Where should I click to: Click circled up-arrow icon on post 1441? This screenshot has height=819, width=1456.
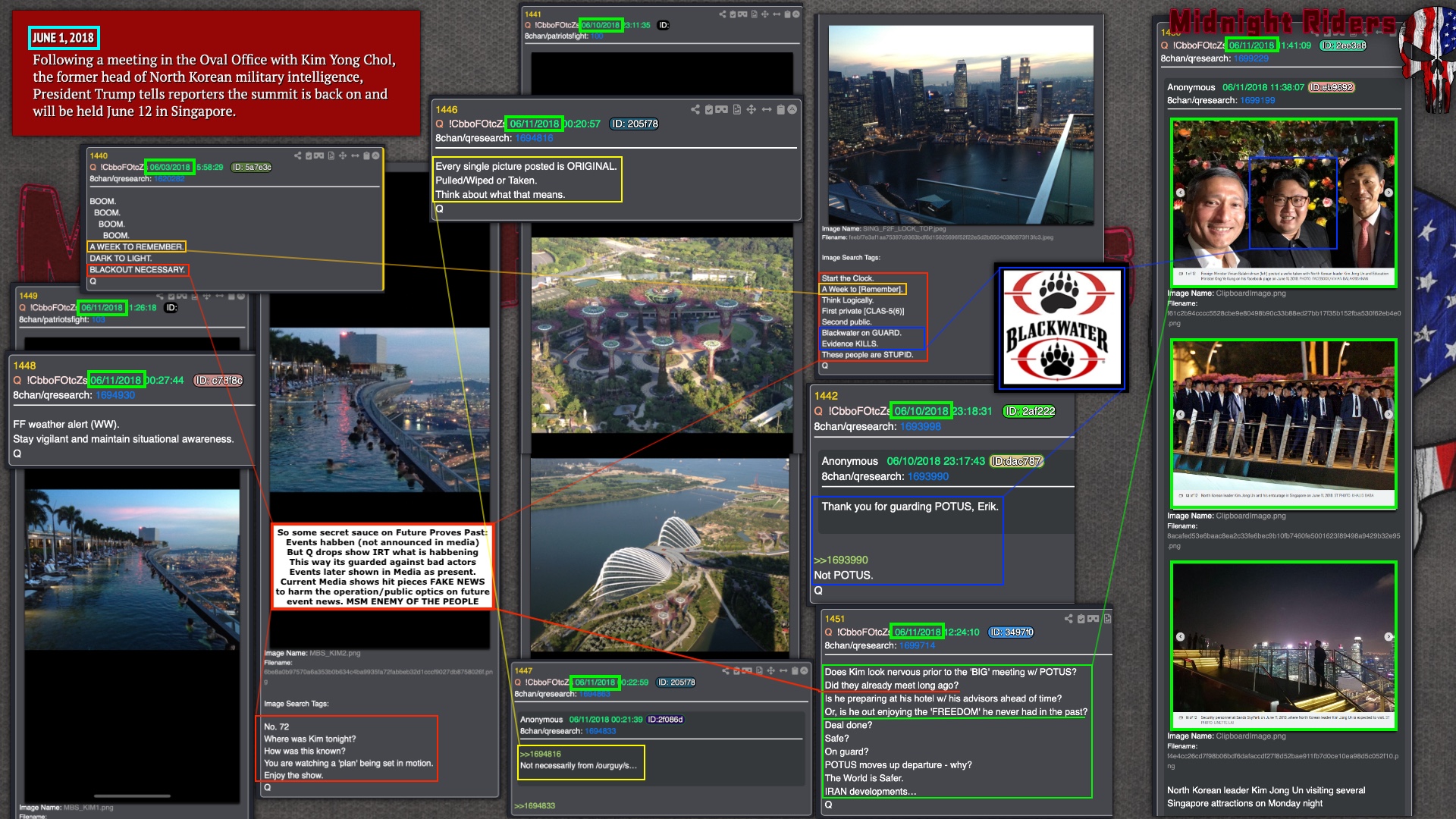(796, 14)
